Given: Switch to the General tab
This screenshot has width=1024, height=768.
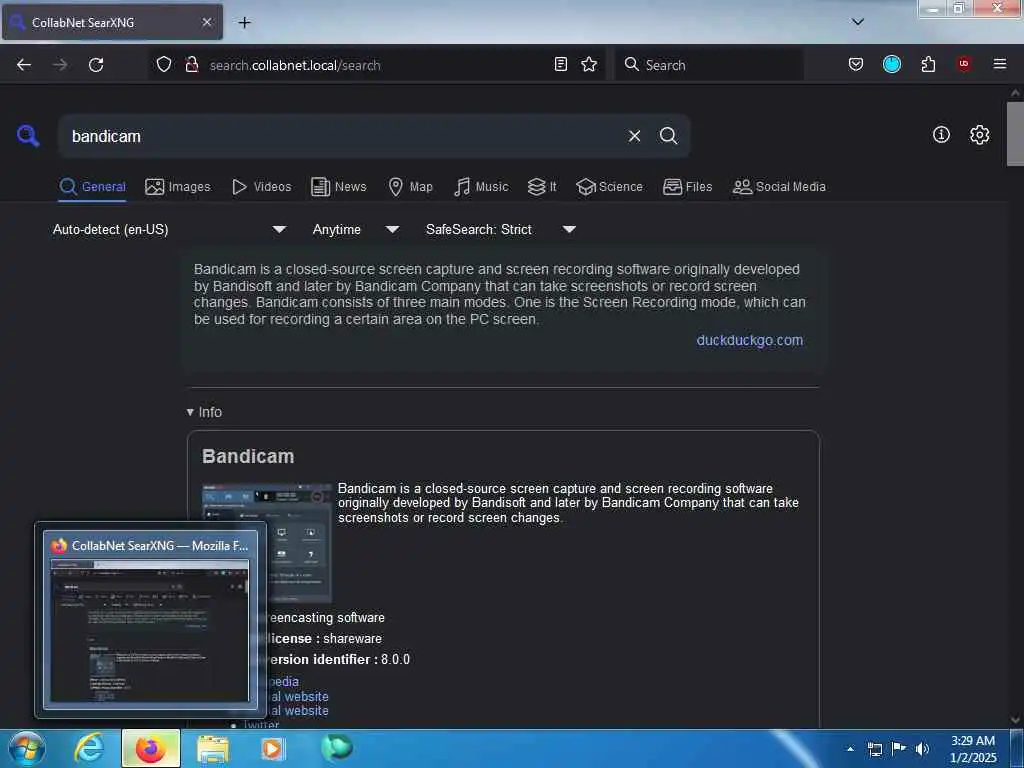Looking at the screenshot, I should 92,187.
